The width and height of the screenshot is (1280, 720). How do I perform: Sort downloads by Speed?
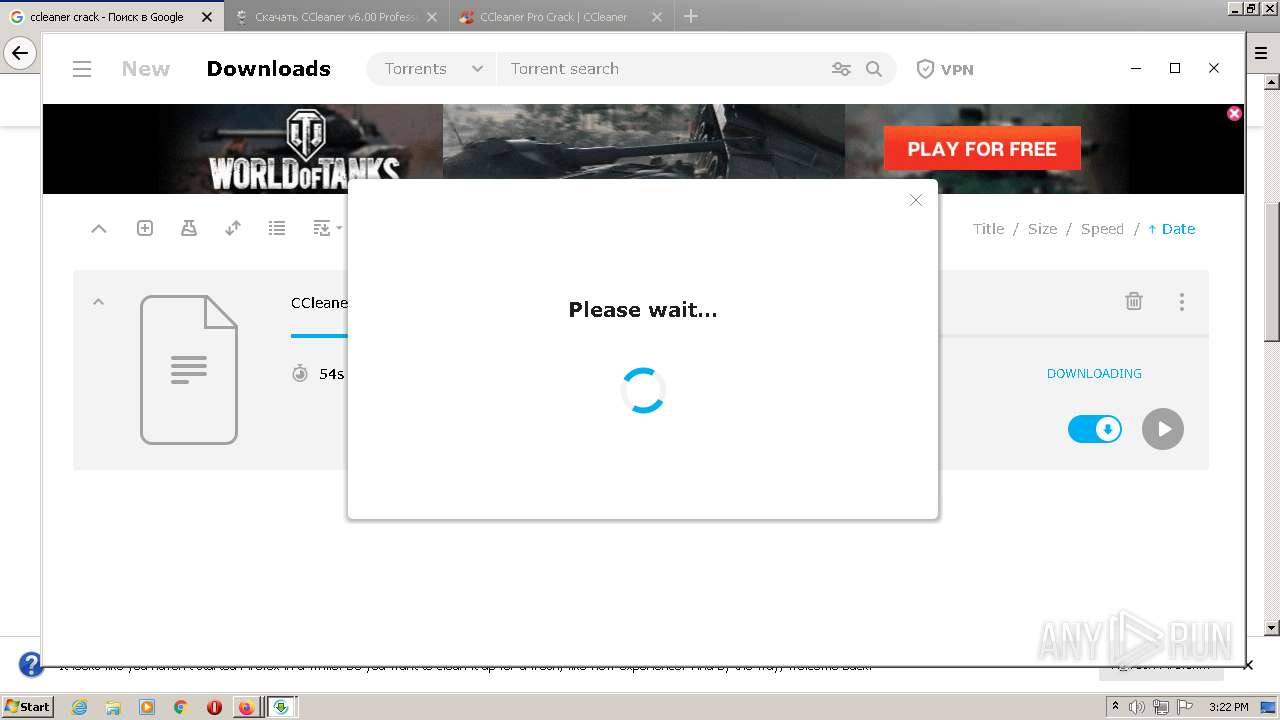[x=1102, y=229]
